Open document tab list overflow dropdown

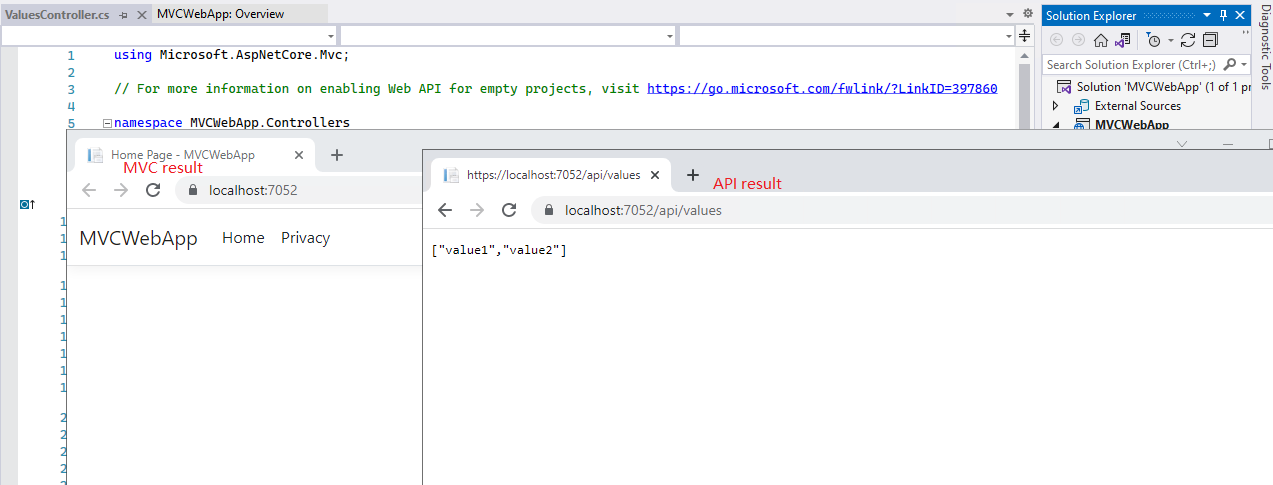(1009, 14)
